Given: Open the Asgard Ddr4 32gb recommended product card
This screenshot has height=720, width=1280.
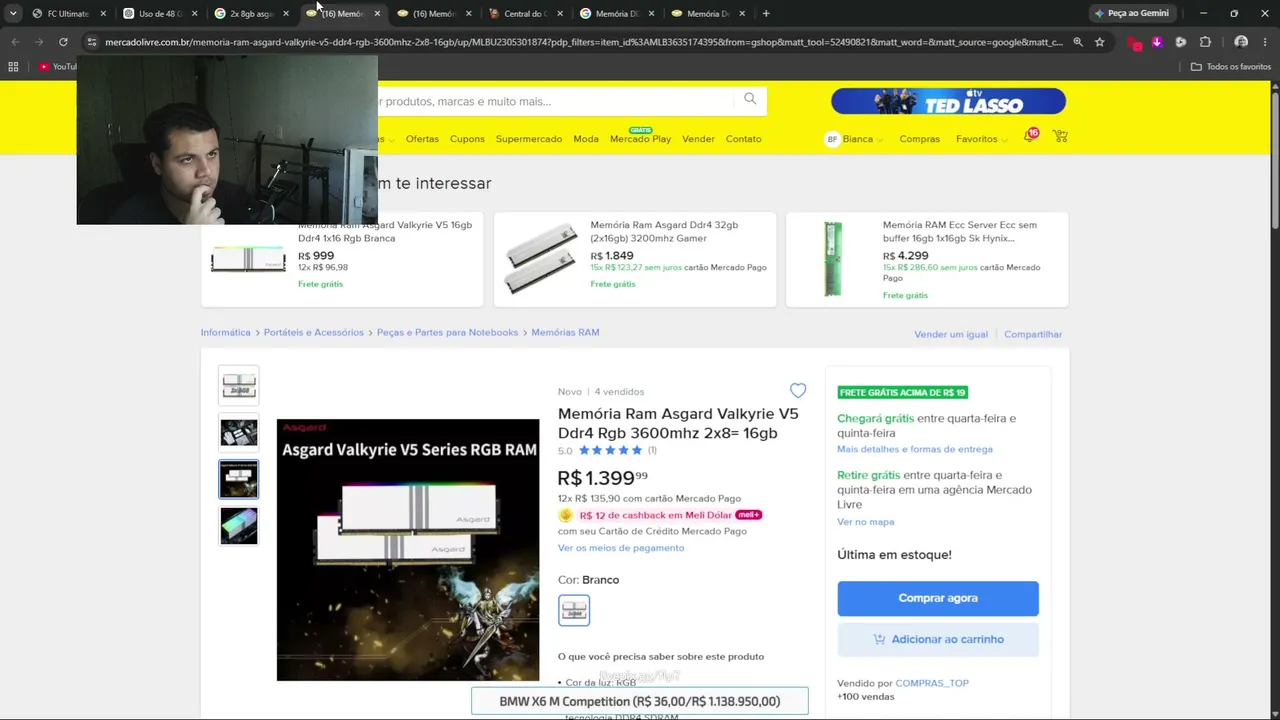Looking at the screenshot, I should pos(635,259).
